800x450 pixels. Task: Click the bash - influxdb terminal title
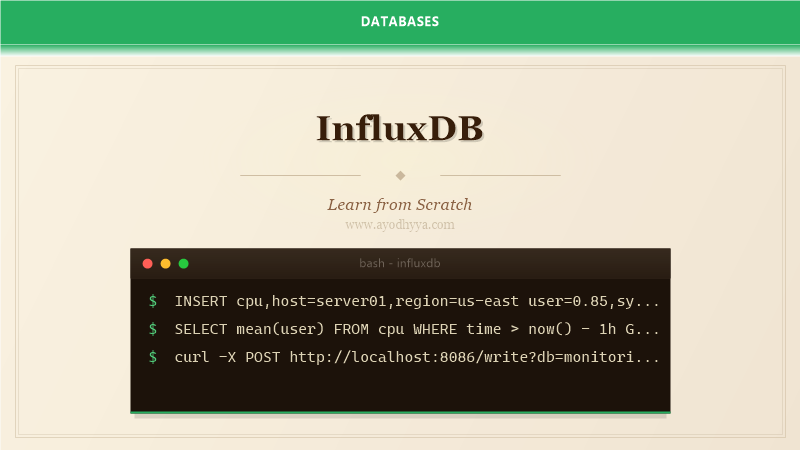coord(400,263)
